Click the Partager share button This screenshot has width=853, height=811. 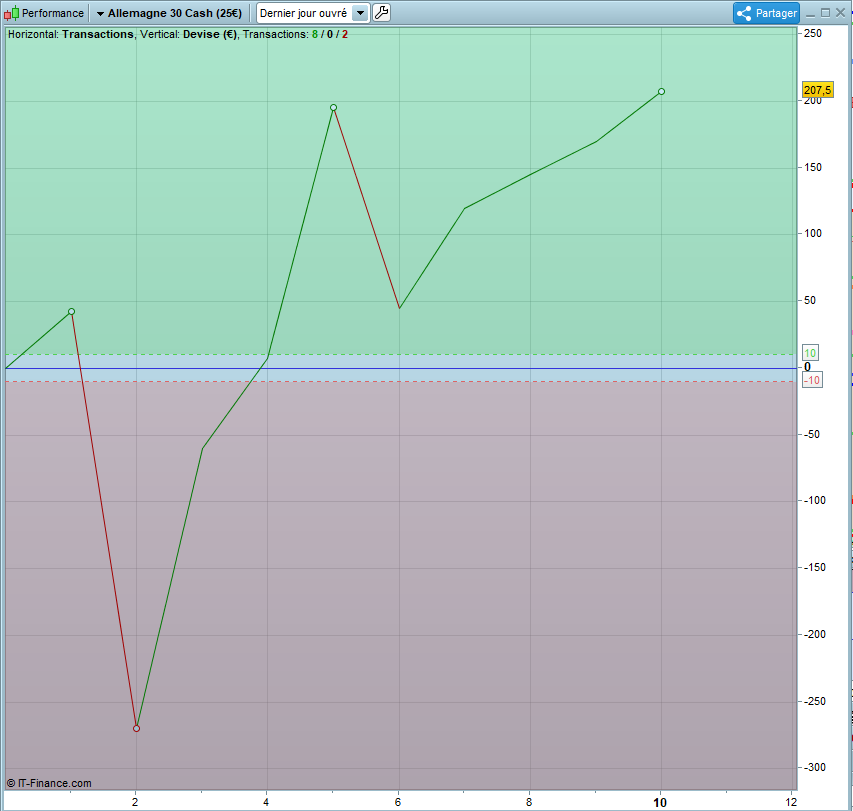click(766, 13)
